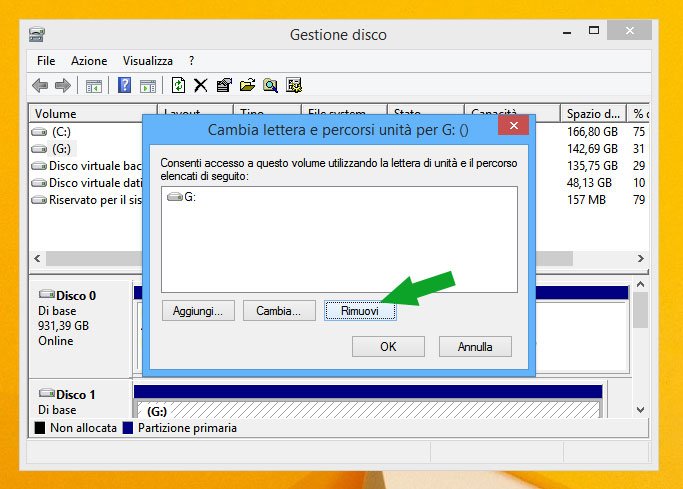683x489 pixels.
Task: Click Gestione disco title bar app icon
Action: [37, 34]
